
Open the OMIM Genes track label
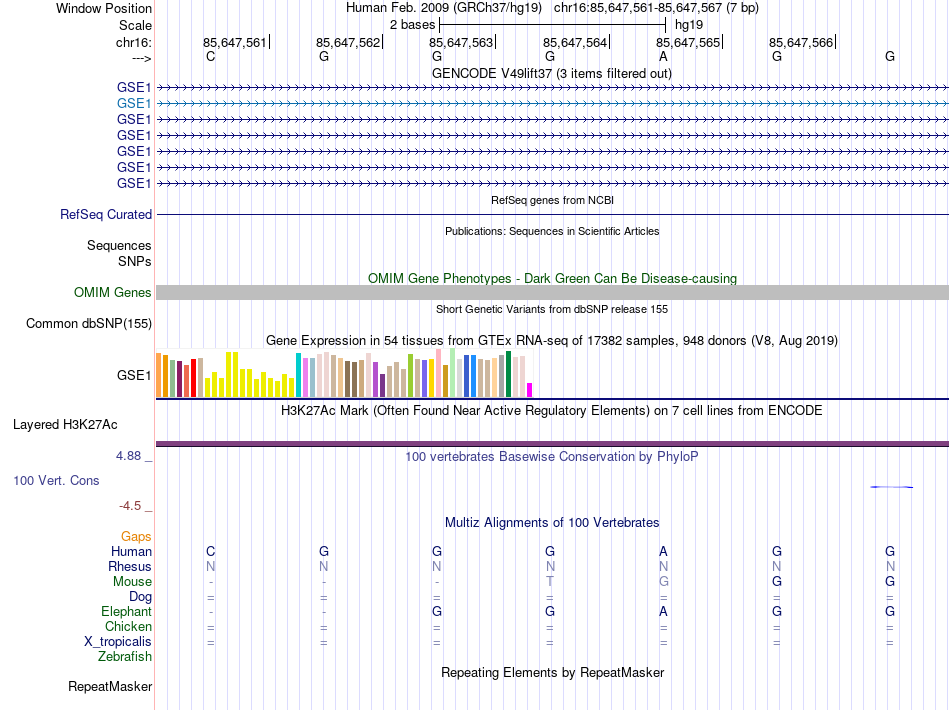click(113, 293)
